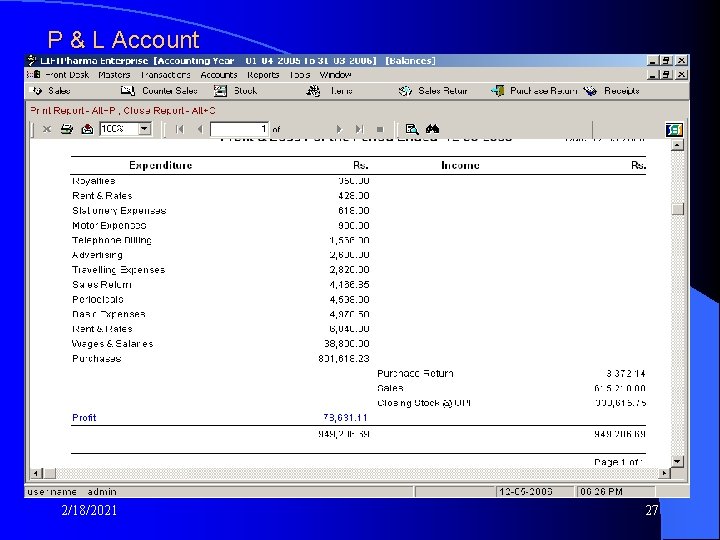Select the Stationery Expenses row

220,211
